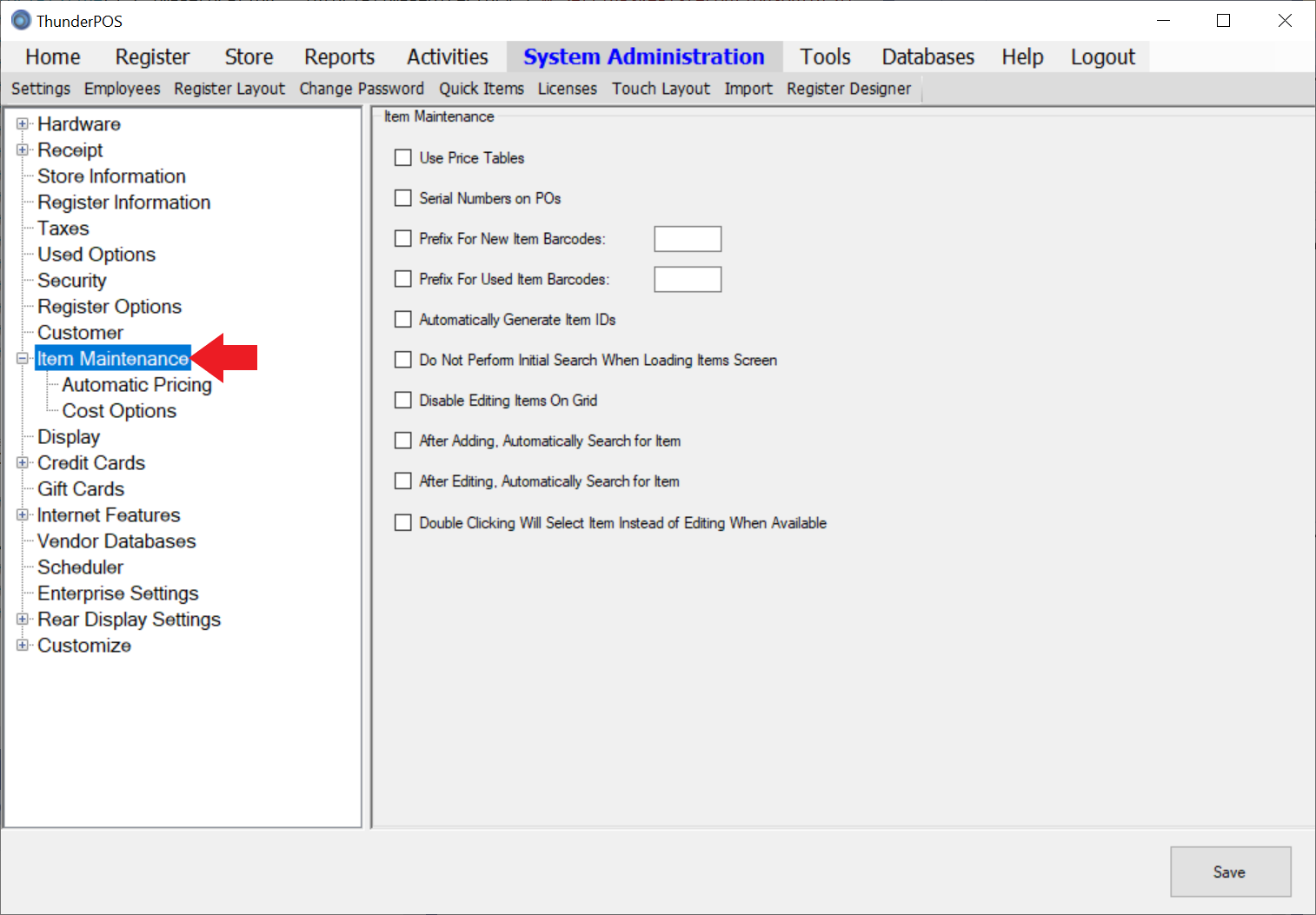
Task: Open the Reports menu
Action: [x=339, y=57]
